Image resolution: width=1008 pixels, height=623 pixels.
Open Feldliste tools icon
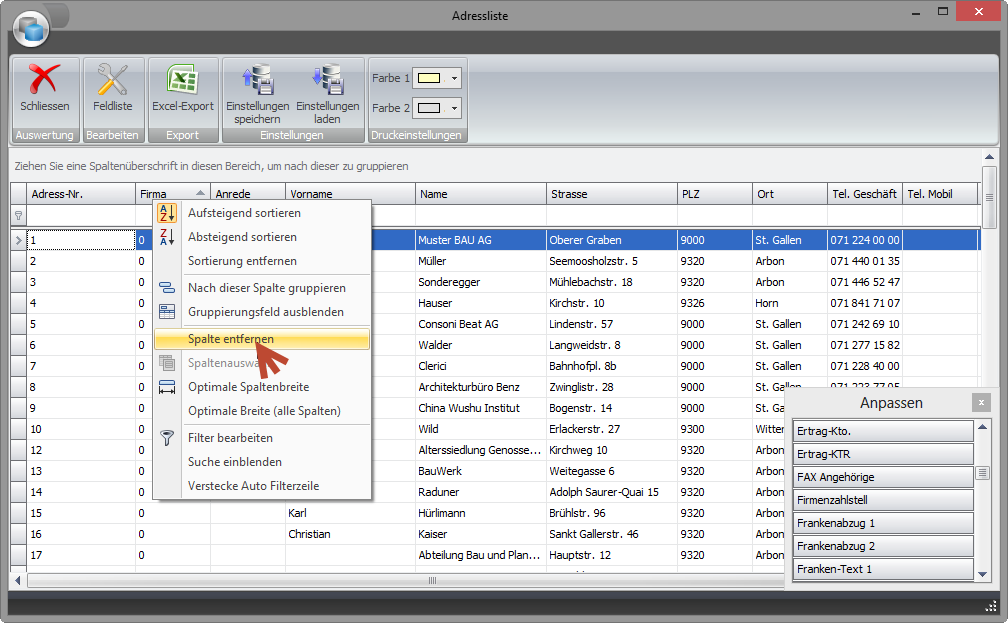point(112,80)
